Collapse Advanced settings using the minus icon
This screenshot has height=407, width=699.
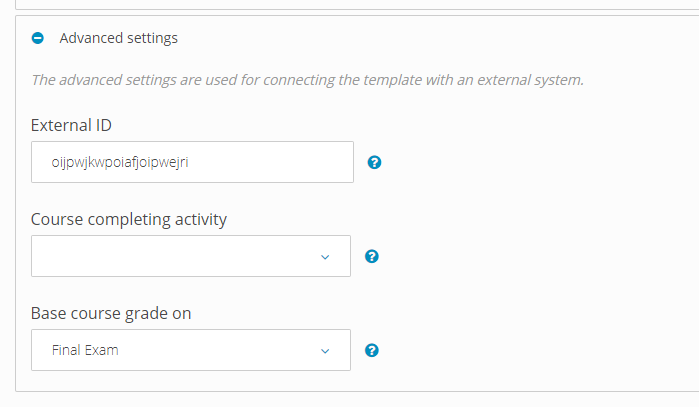(x=38, y=38)
